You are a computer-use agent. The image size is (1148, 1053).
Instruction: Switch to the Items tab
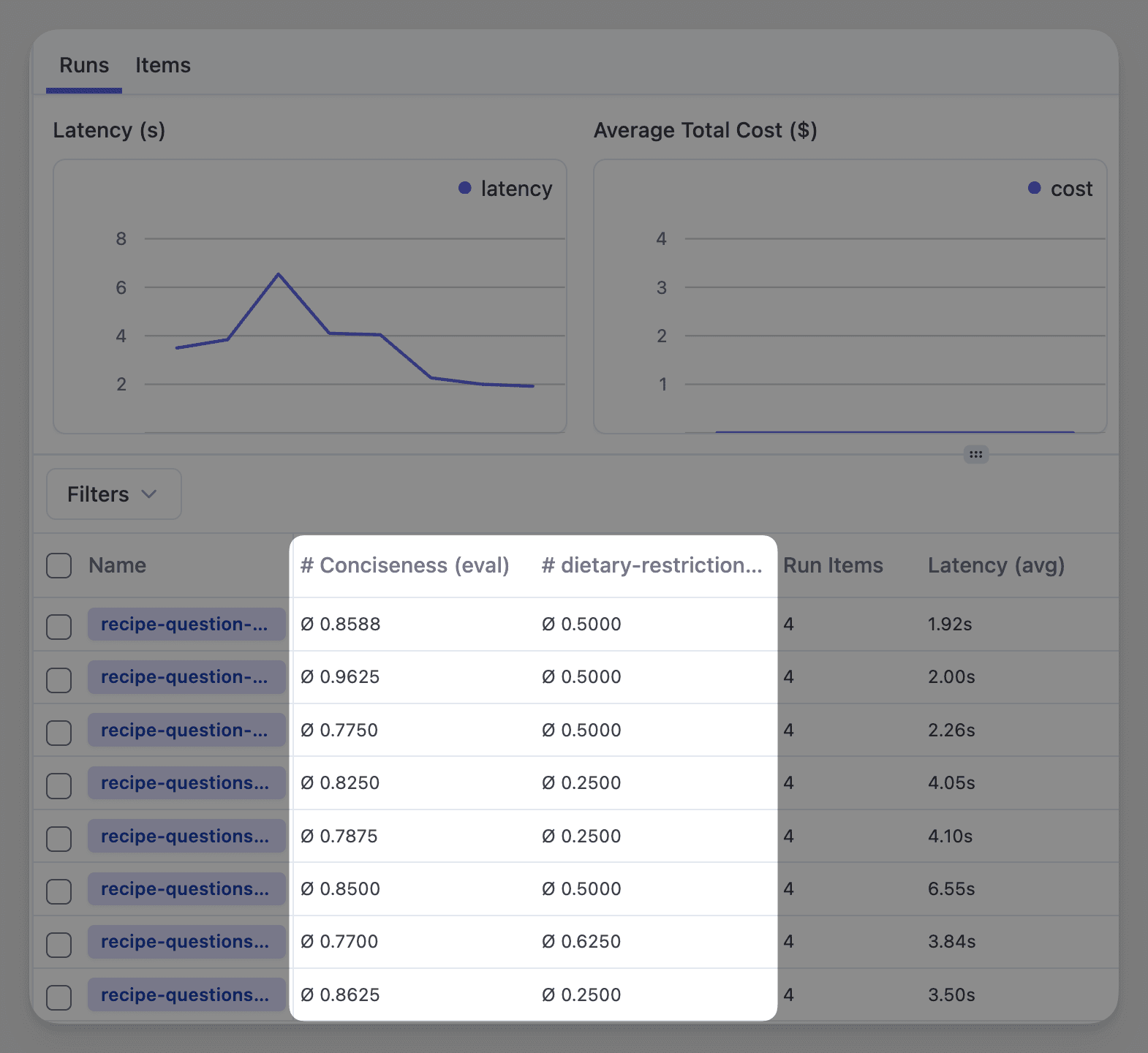point(162,65)
